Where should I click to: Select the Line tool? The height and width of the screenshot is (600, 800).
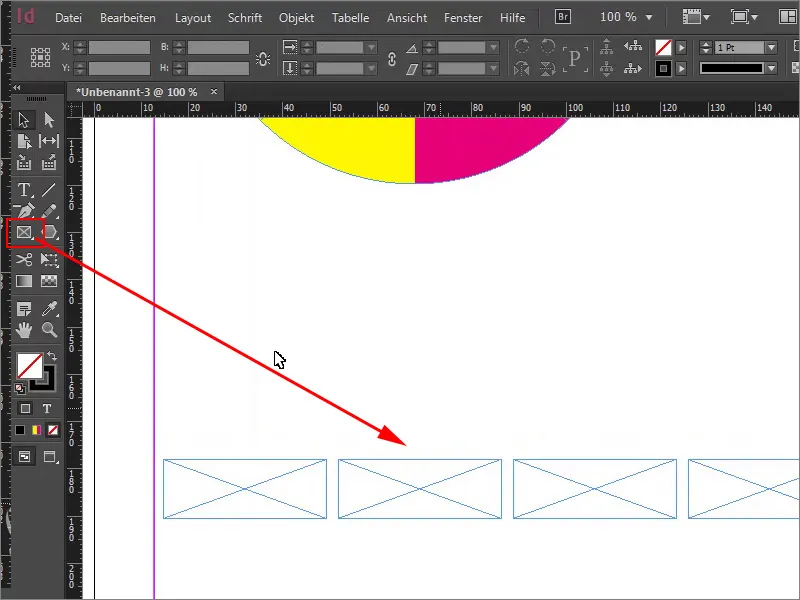pyautogui.click(x=49, y=190)
